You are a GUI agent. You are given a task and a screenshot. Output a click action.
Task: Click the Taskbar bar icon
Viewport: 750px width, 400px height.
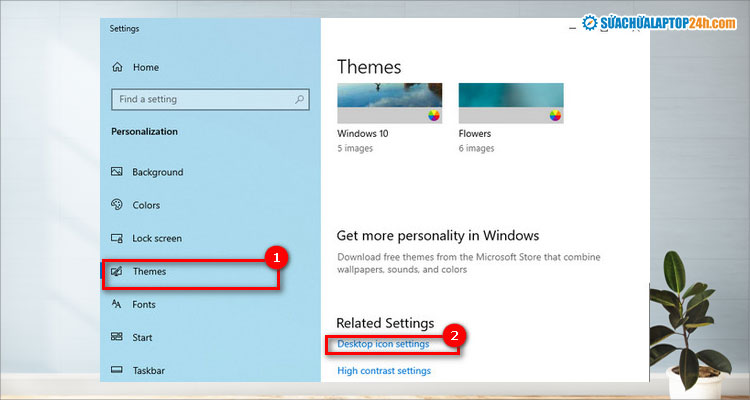click(x=117, y=370)
